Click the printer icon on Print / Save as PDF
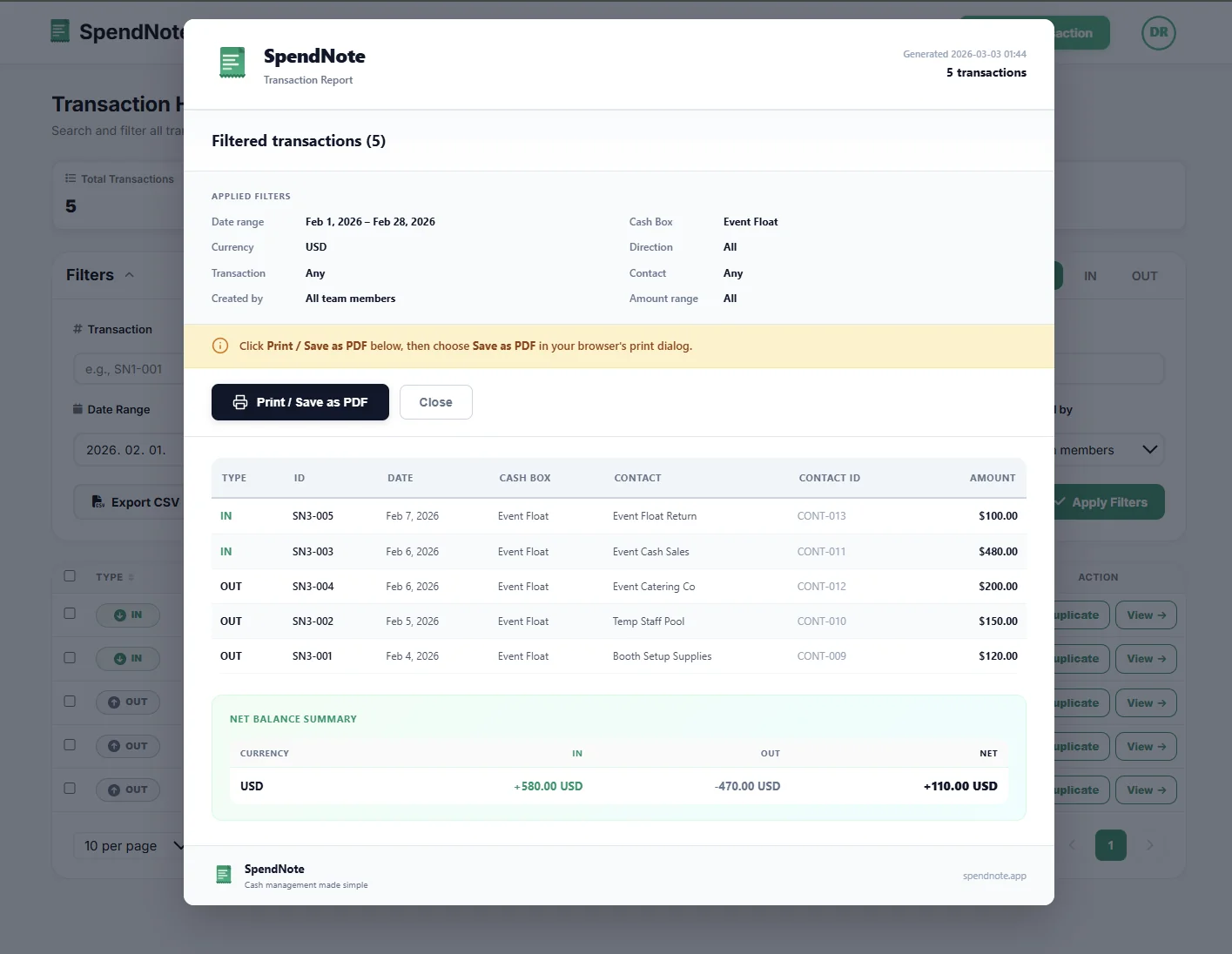The height and width of the screenshot is (954, 1232). click(240, 402)
